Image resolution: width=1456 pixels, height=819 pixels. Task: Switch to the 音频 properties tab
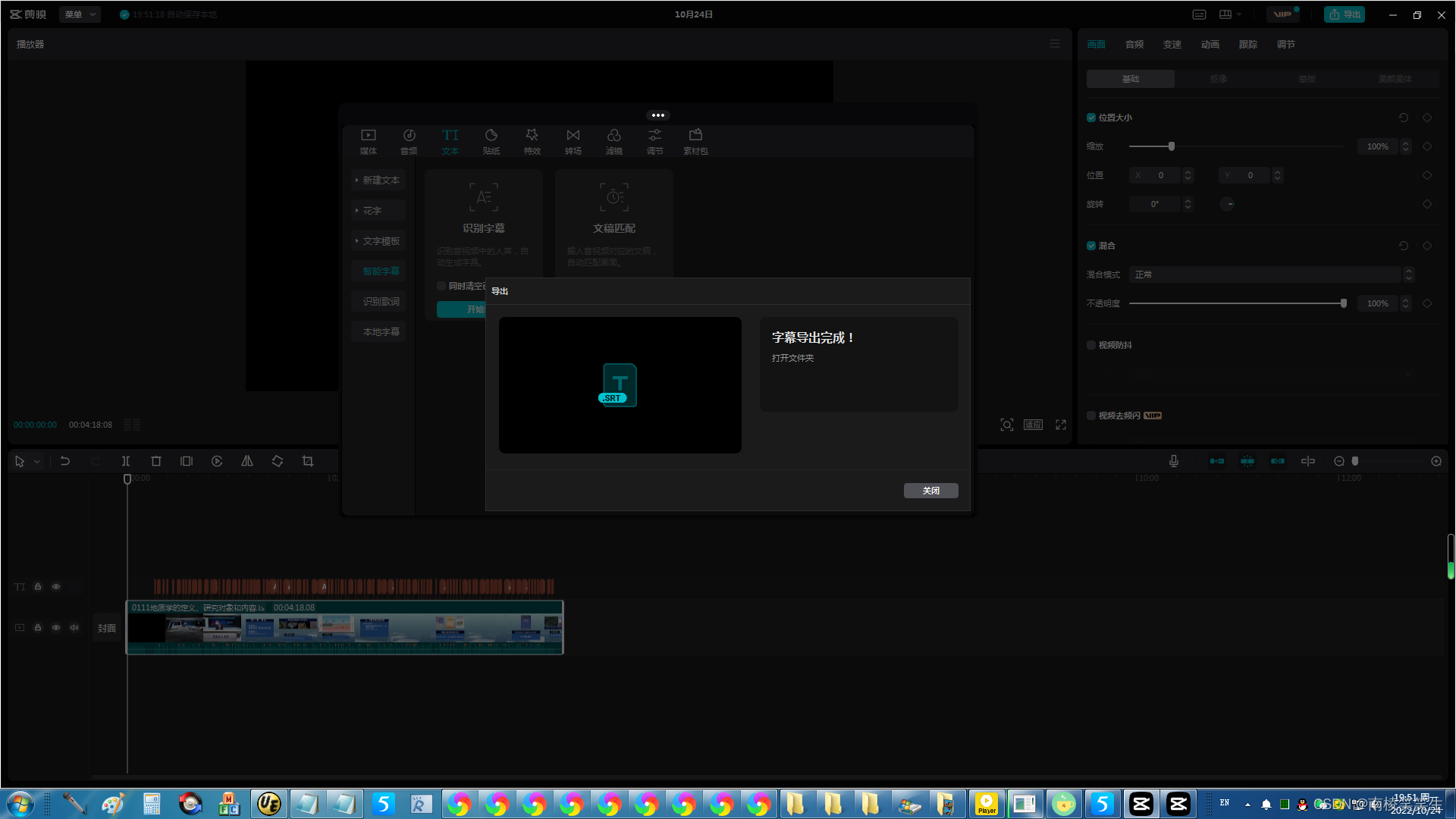[x=1134, y=45]
